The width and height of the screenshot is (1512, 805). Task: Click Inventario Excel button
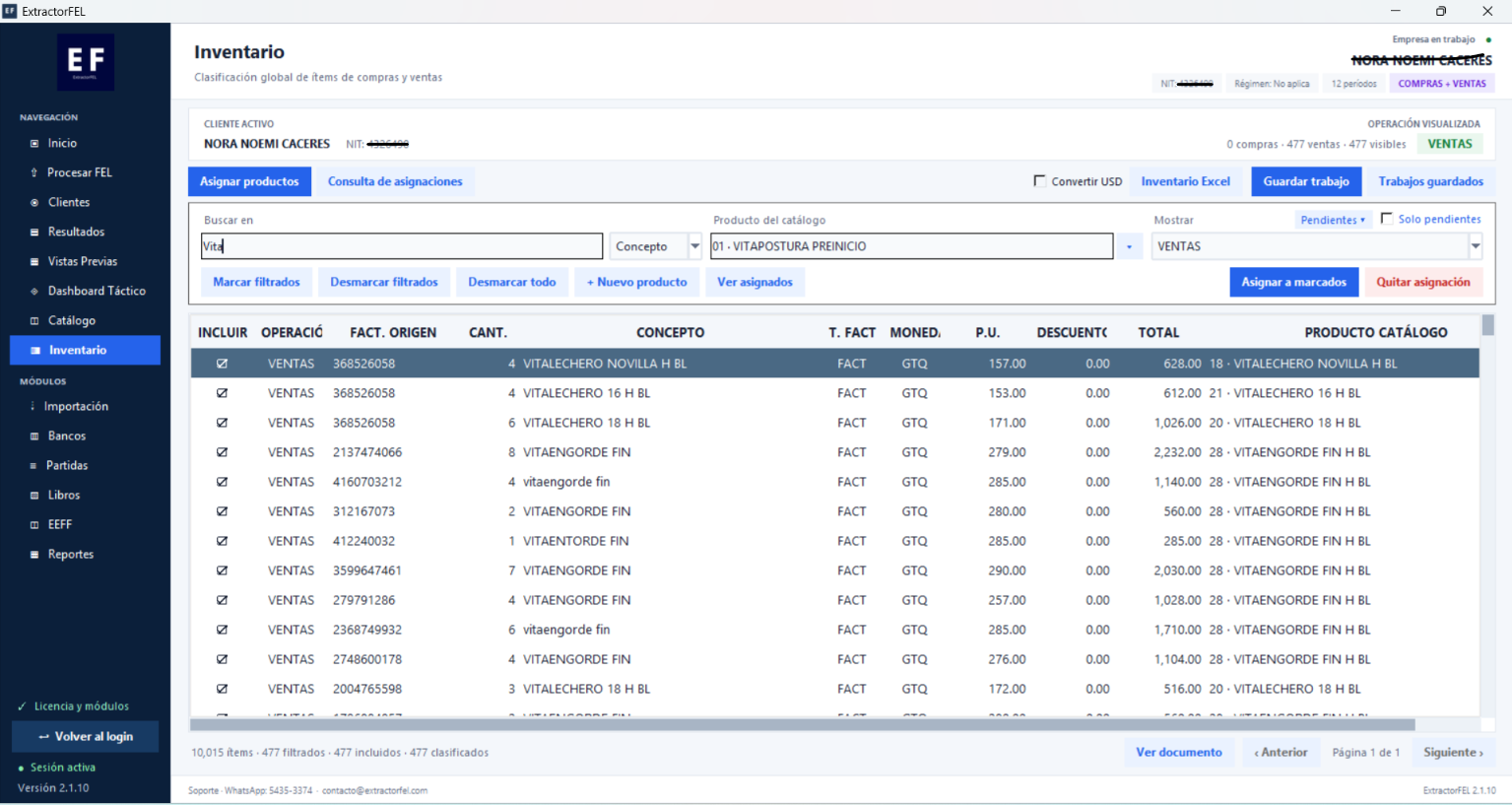tap(1185, 181)
